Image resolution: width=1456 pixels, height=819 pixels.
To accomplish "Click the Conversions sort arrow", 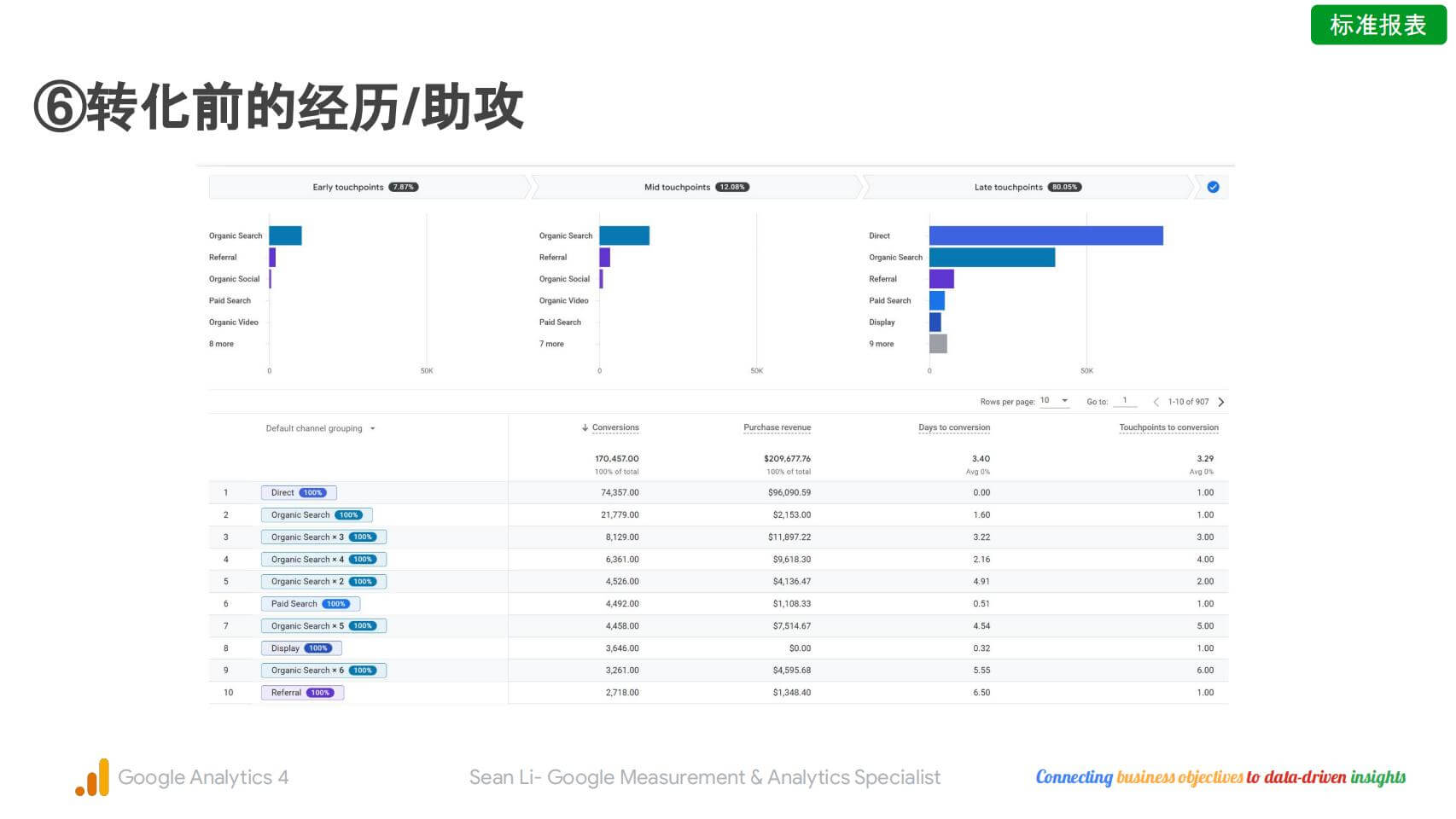I will tap(585, 427).
